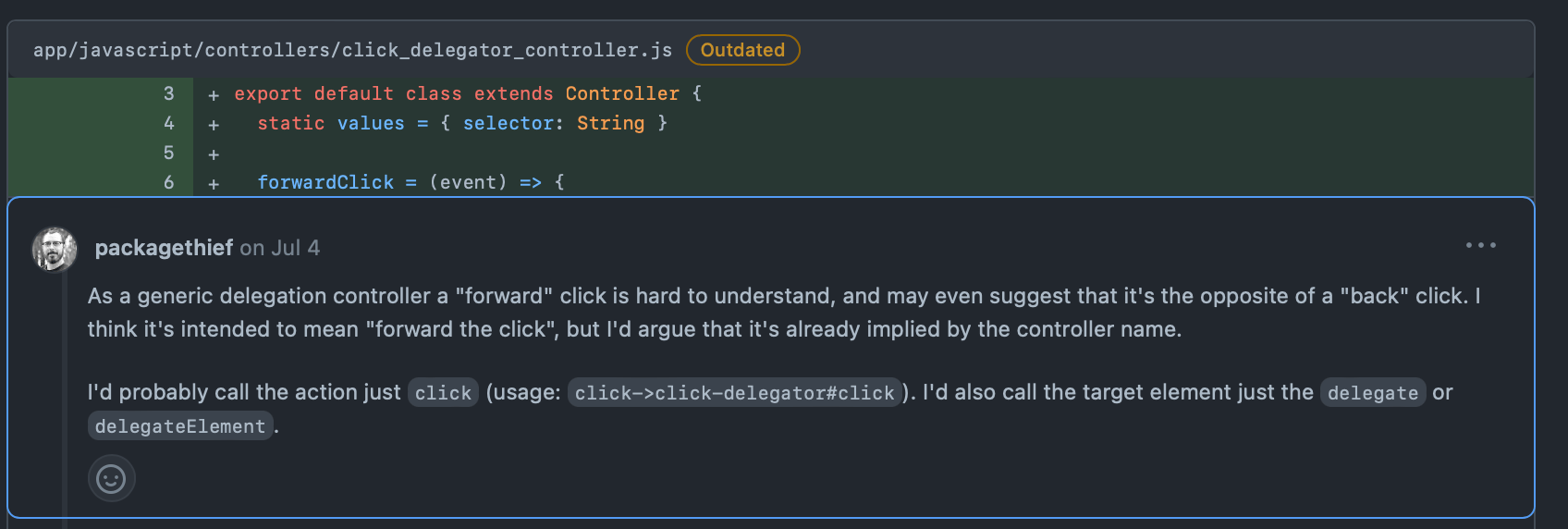The width and height of the screenshot is (1568, 529).
Task: Select diff line number 3
Action: [168, 93]
